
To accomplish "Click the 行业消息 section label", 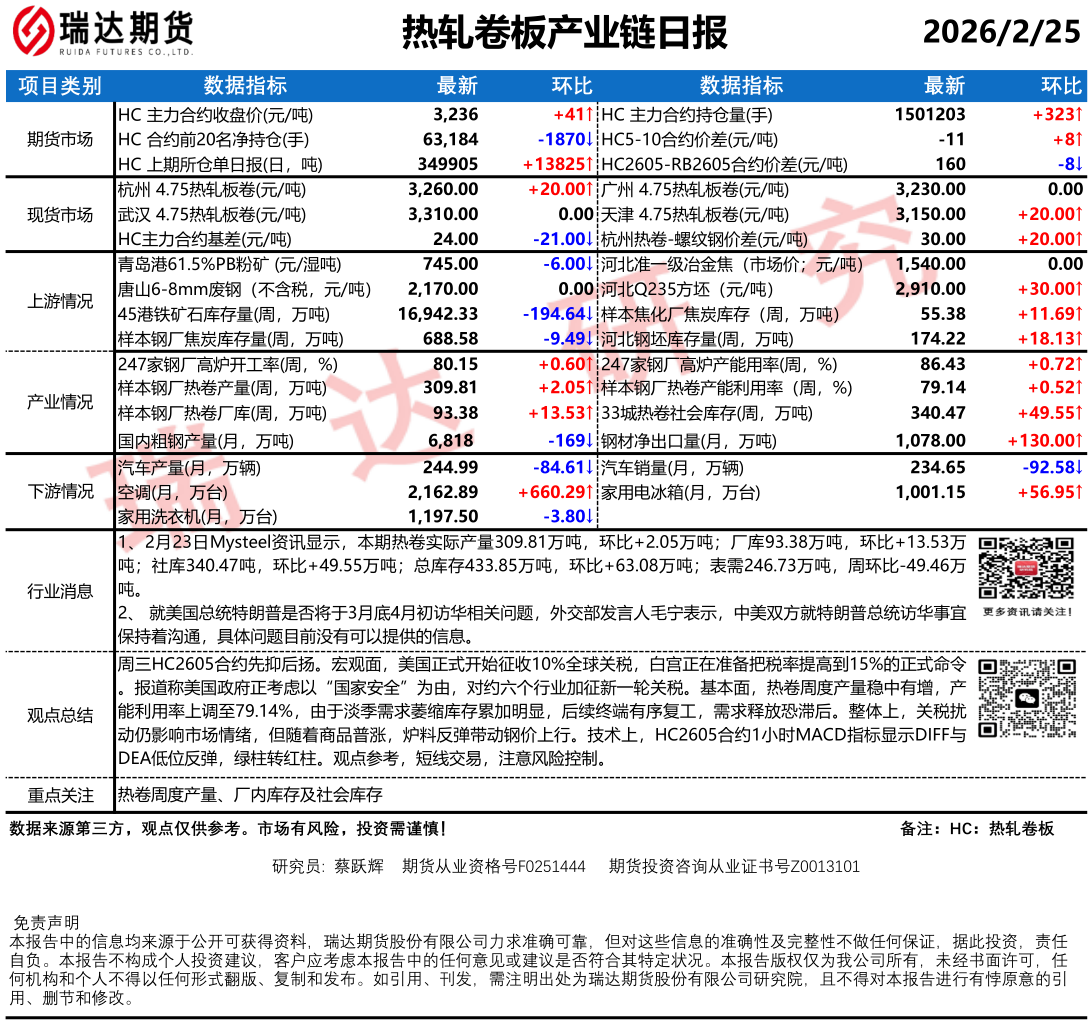I will 60,591.
